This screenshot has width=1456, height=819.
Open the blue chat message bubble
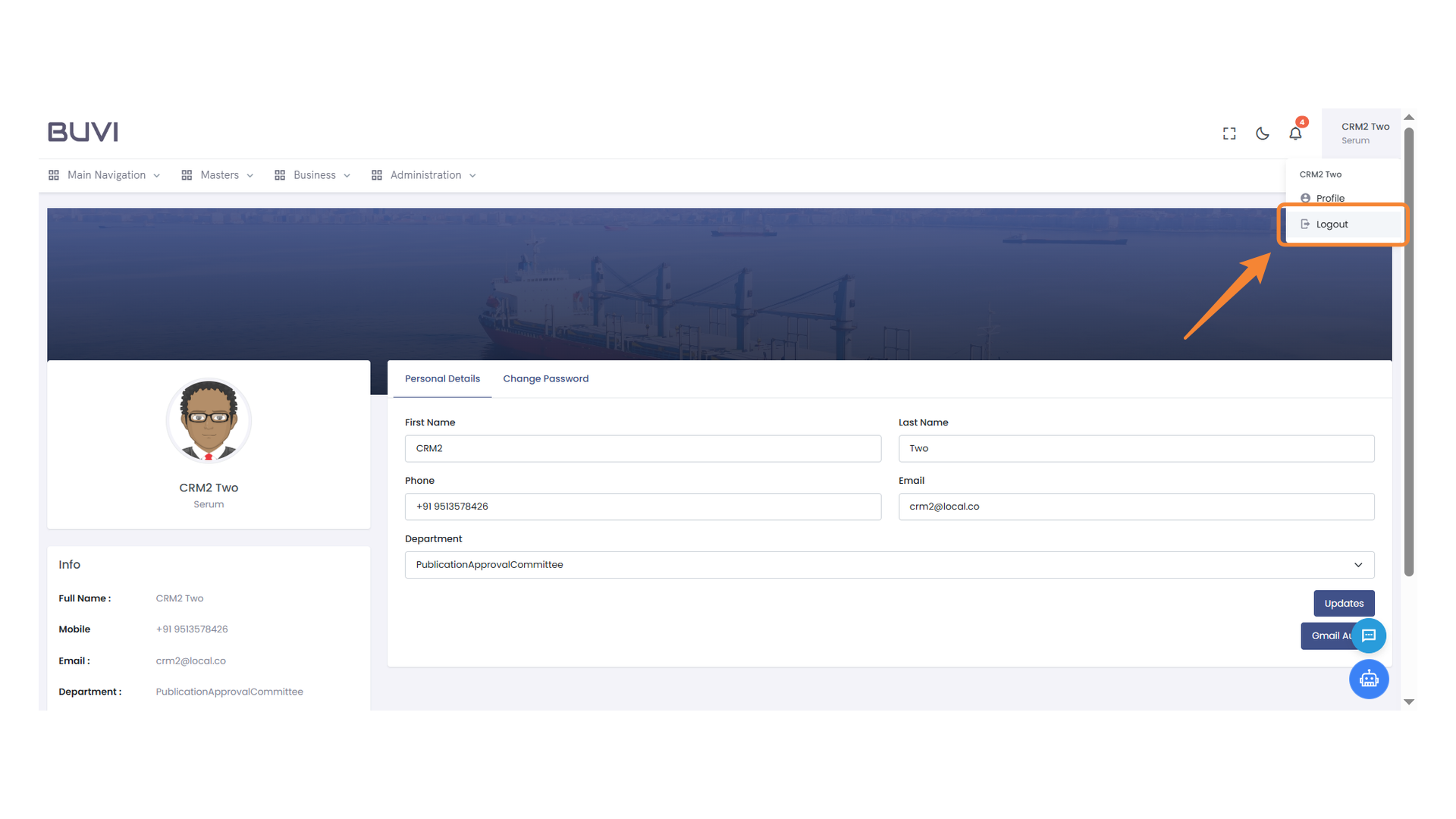(1369, 635)
